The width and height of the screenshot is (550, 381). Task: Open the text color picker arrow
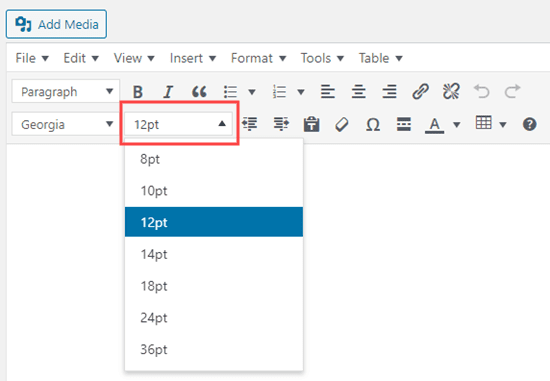pyautogui.click(x=457, y=124)
